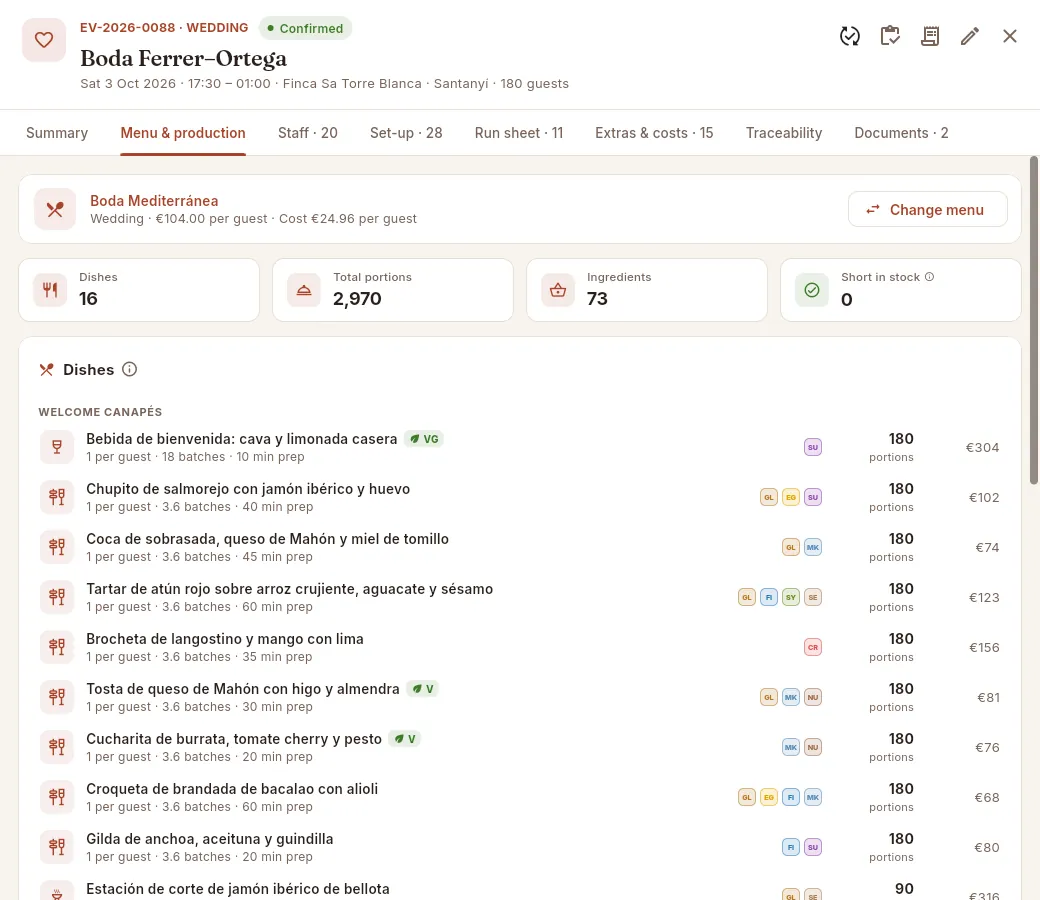Click the green check icon in Short in stock card

[x=812, y=290]
